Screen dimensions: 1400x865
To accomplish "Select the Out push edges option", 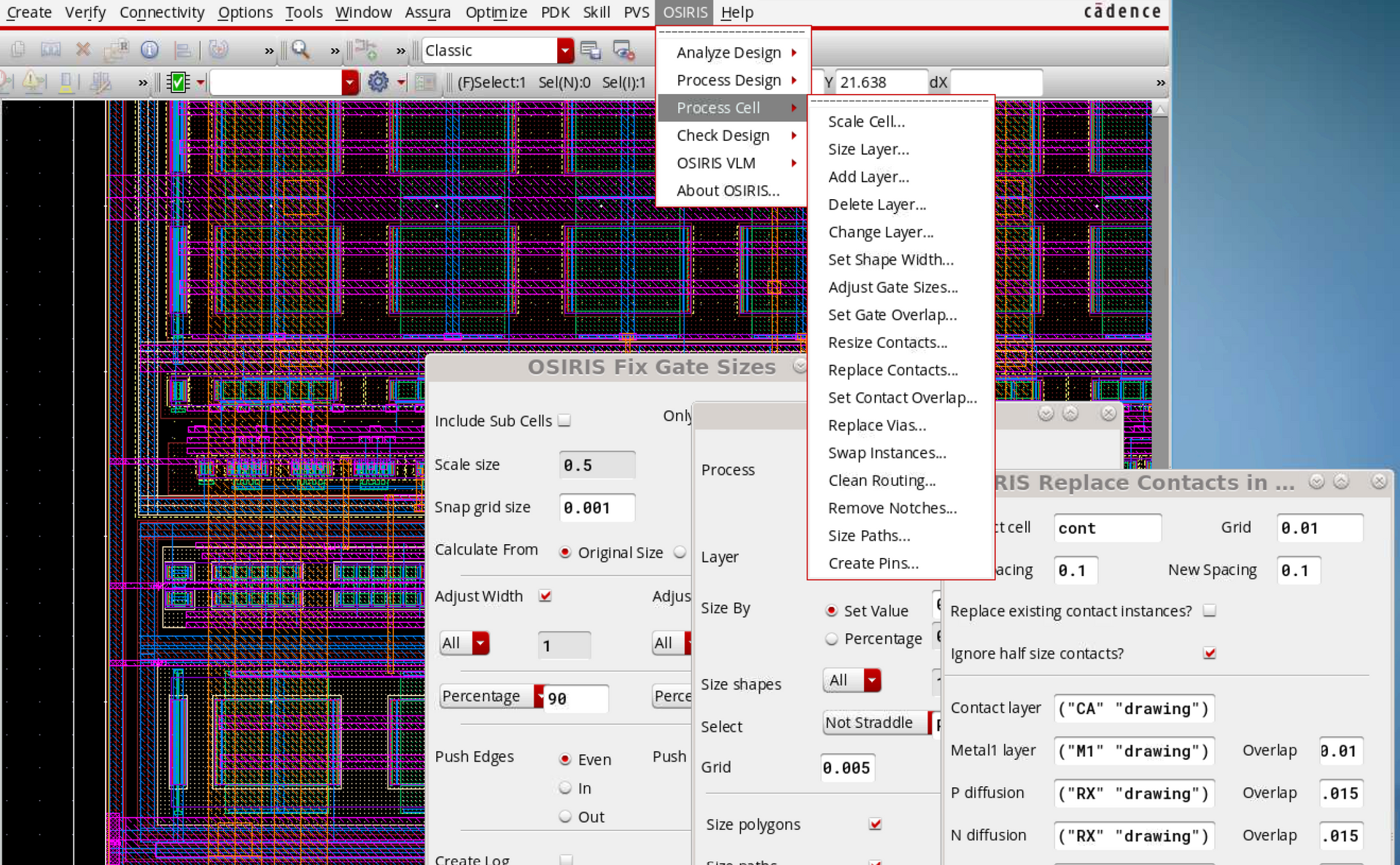I will [565, 817].
